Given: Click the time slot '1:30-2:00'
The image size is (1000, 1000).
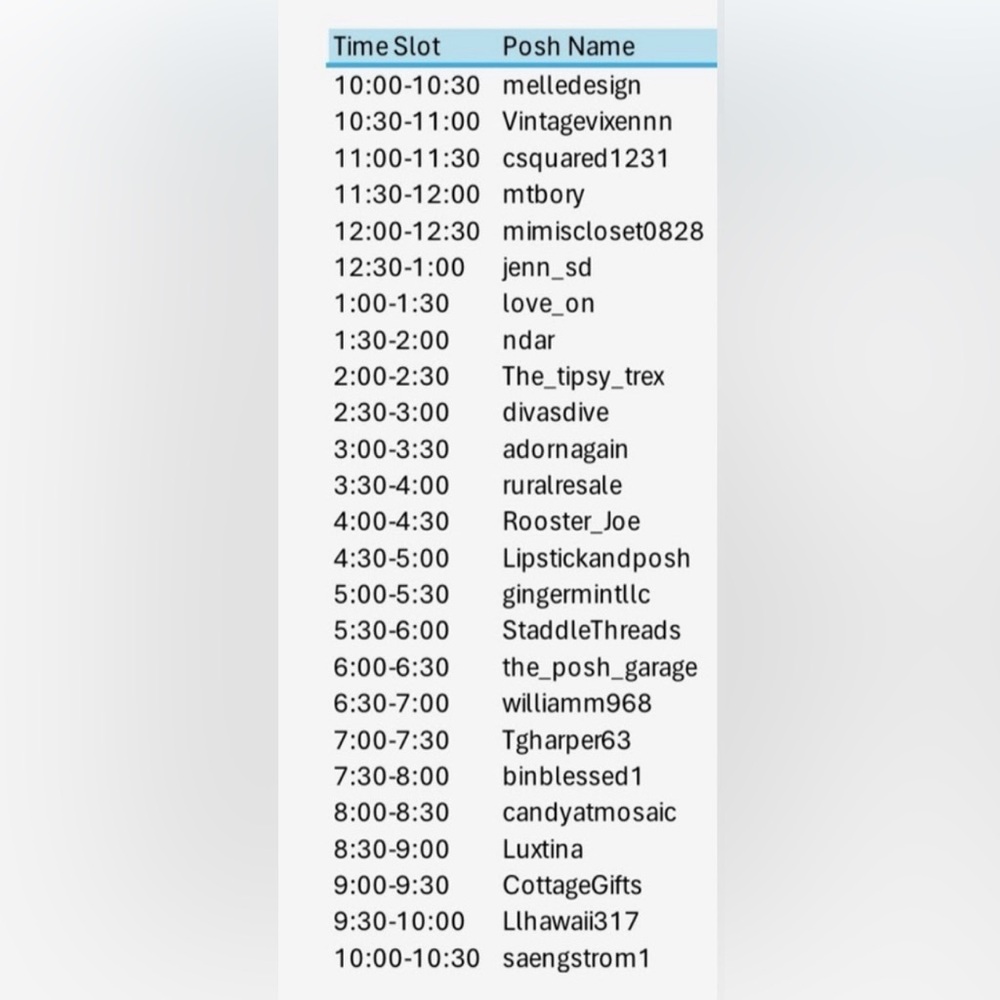Looking at the screenshot, I should click(x=392, y=341).
